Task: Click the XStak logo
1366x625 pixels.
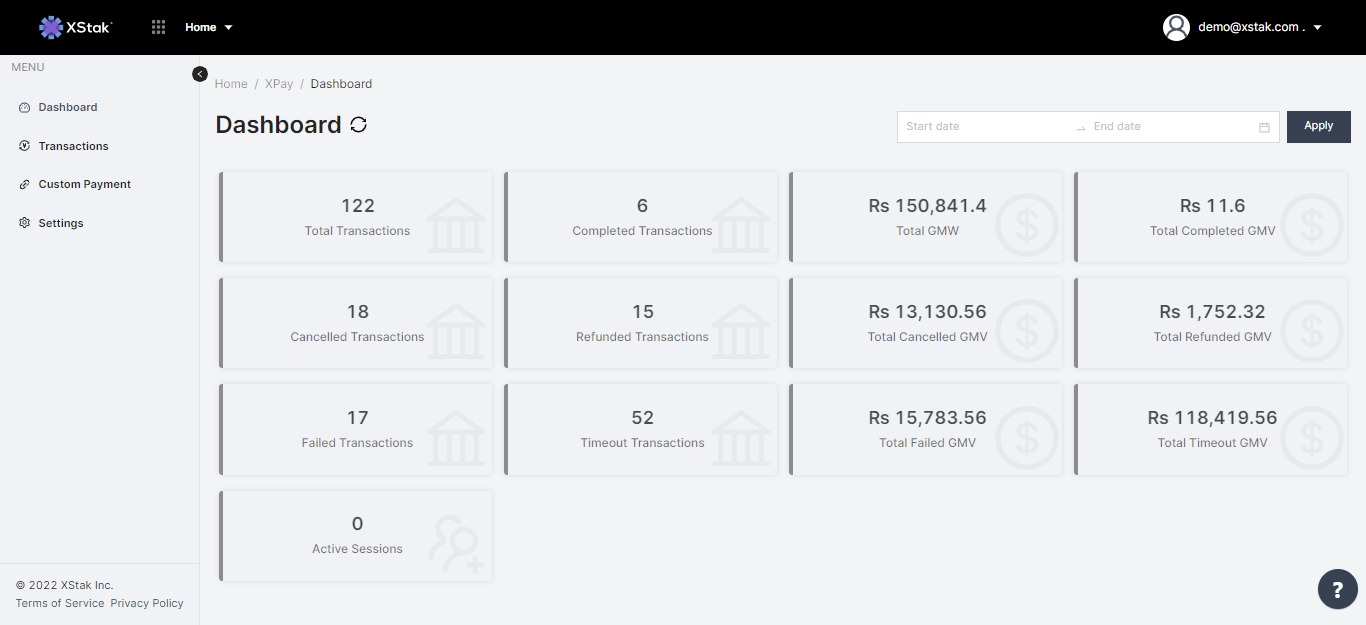Action: (x=76, y=27)
